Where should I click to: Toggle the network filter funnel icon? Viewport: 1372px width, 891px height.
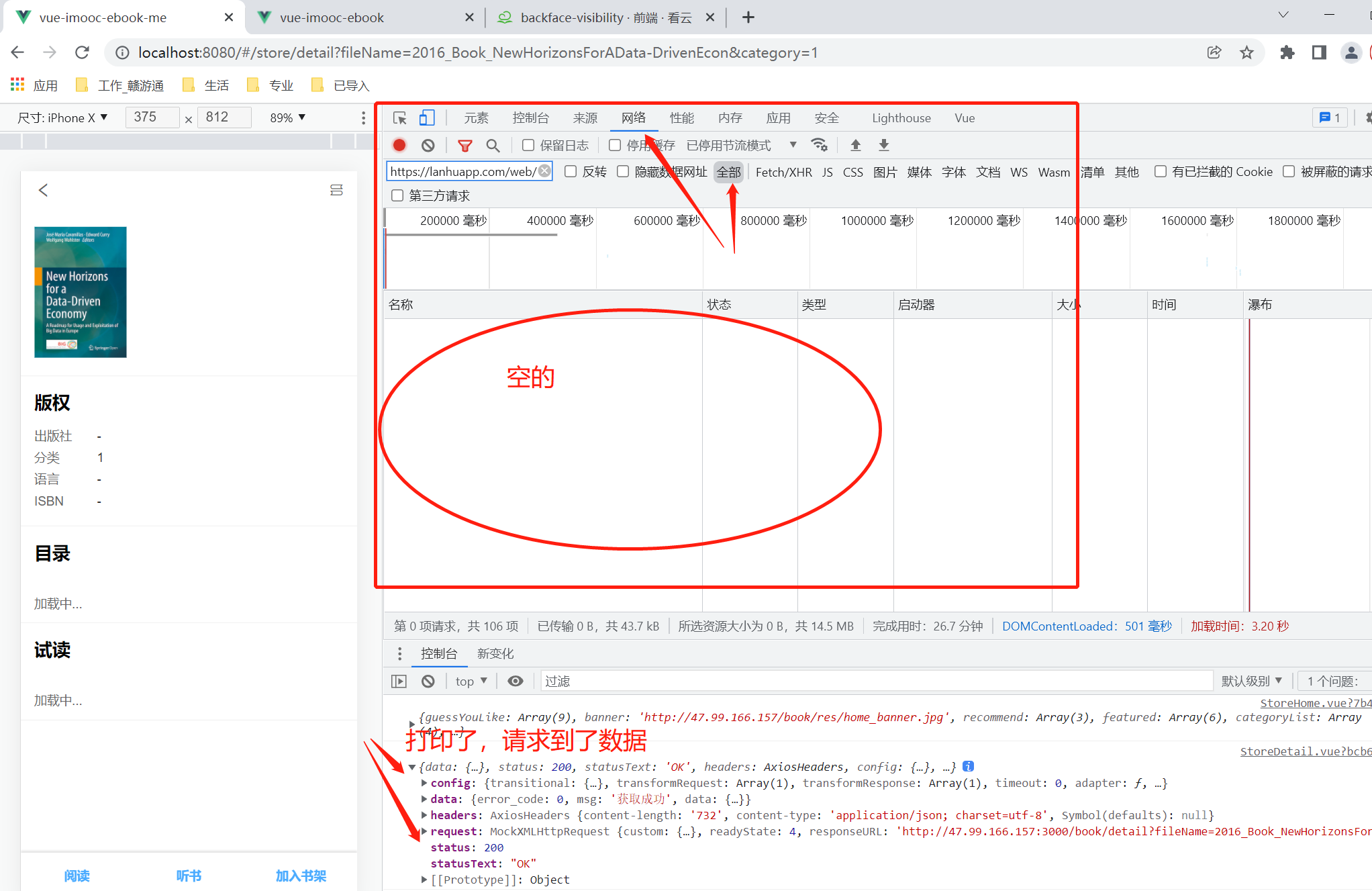coord(464,145)
